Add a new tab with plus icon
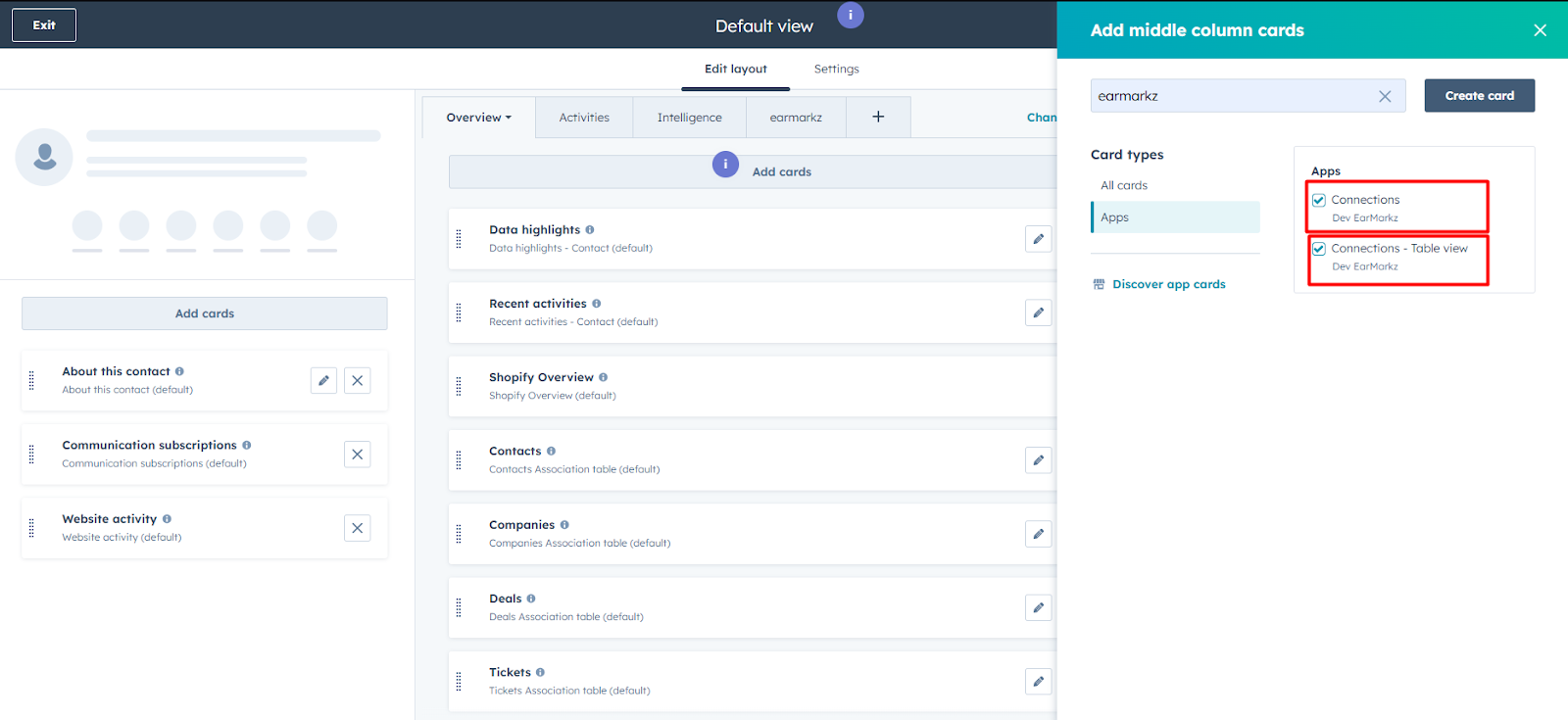The height and width of the screenshot is (720, 1568). [878, 117]
